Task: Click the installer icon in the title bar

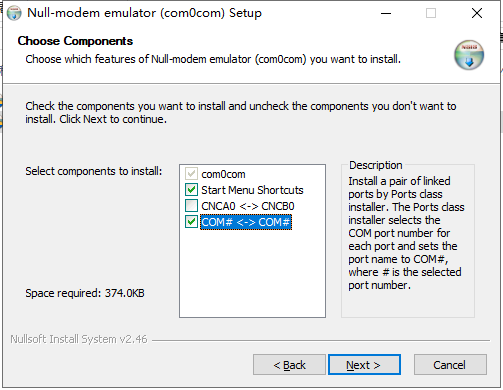Action: 14,13
